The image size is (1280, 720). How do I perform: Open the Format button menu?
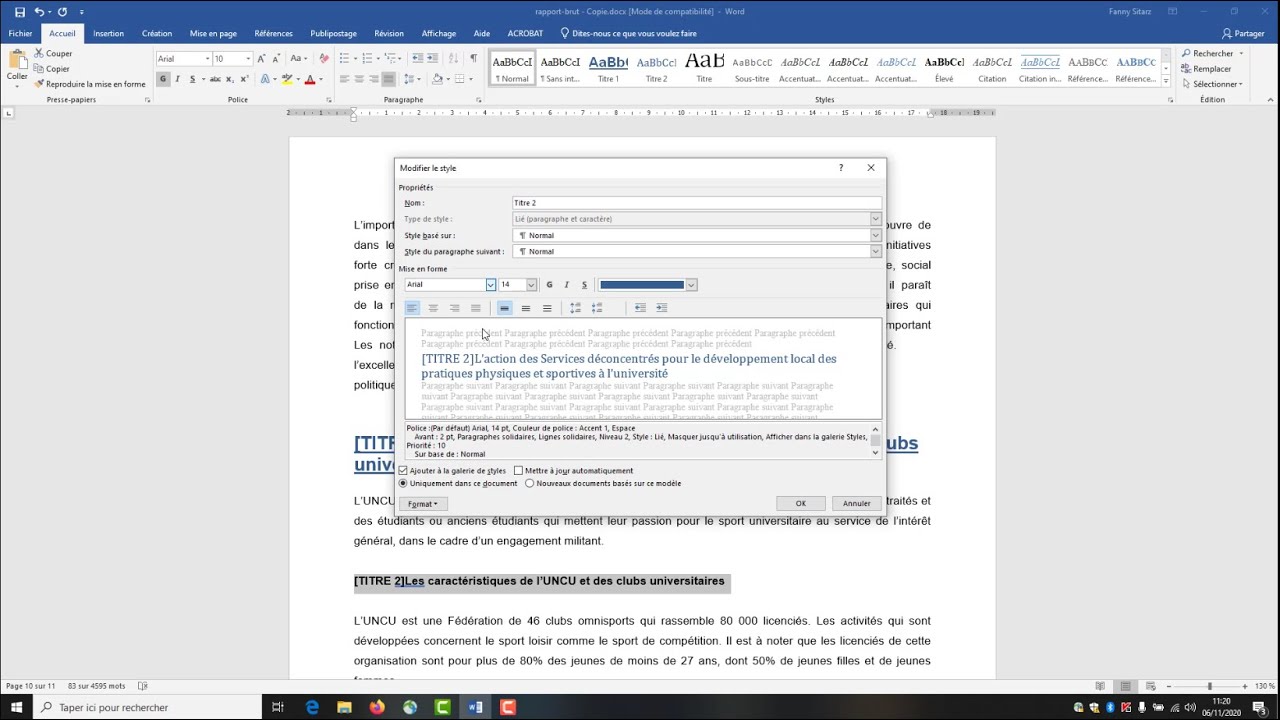pos(423,504)
